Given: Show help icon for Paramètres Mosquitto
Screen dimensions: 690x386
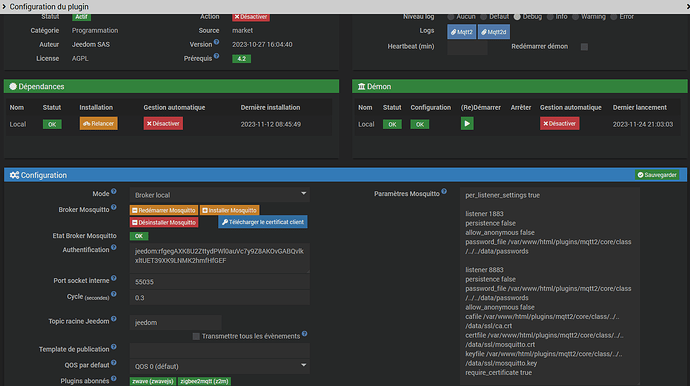Looking at the screenshot, I should tap(444, 191).
